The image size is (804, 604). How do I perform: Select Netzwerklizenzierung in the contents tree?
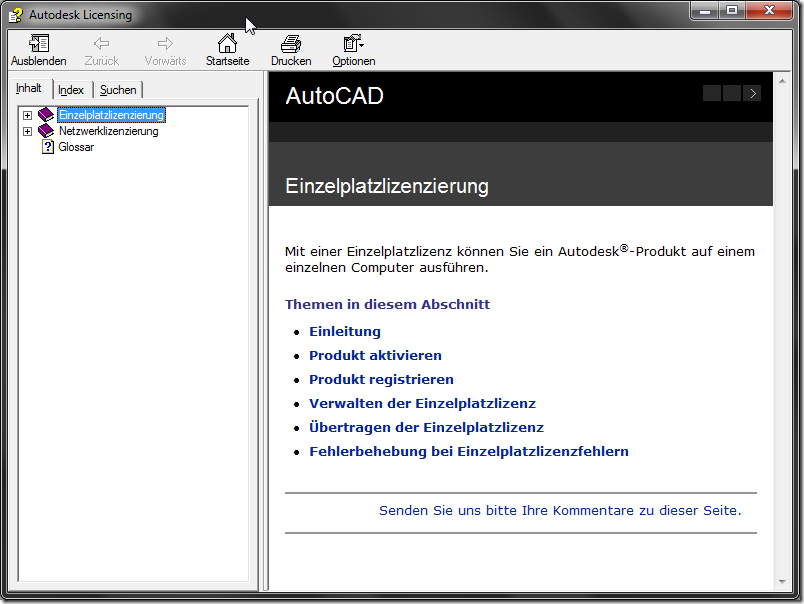(x=109, y=131)
